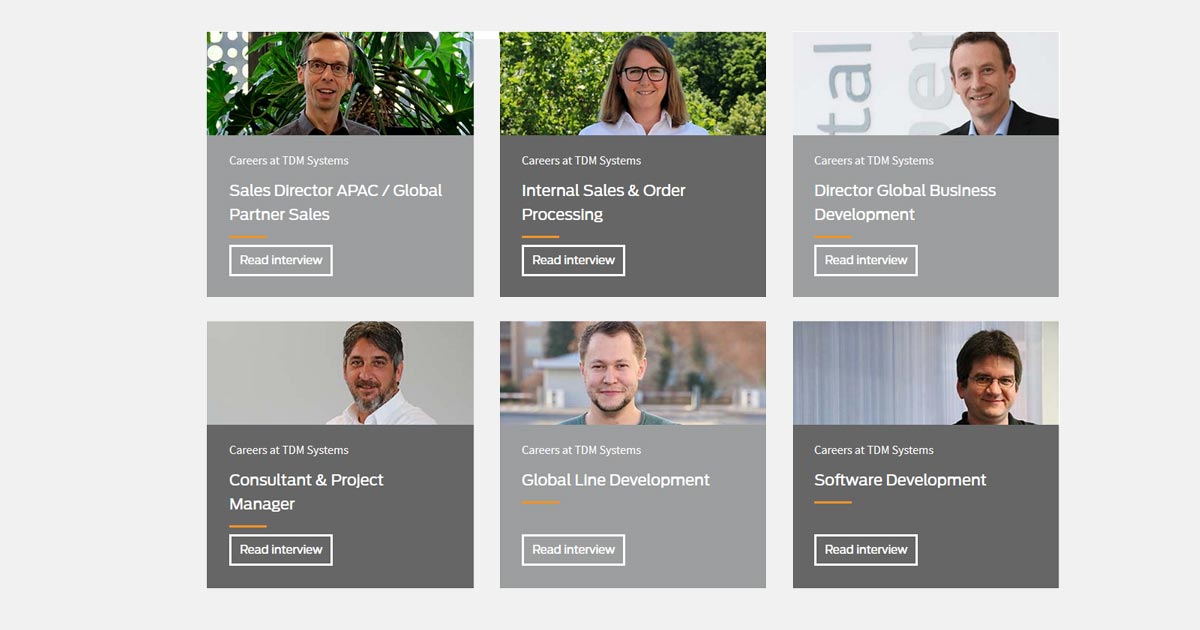Click the Director Global Business Development title
Screen dimensions: 1200x630
point(905,202)
